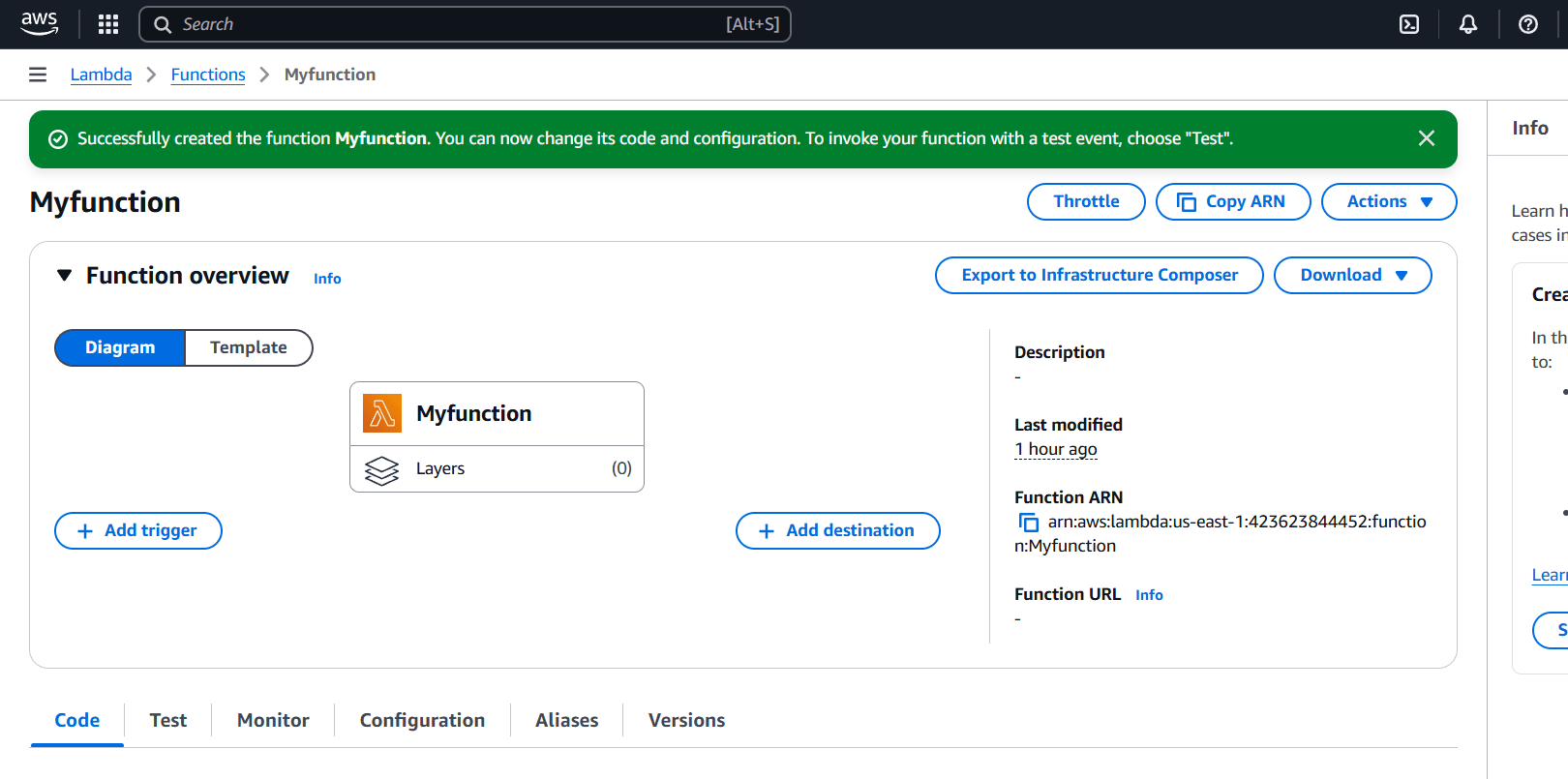
Task: Click the success checkmark icon in banner
Action: click(58, 139)
